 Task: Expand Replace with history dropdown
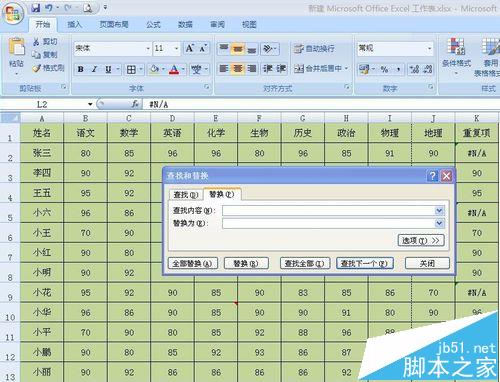pyautogui.click(x=439, y=223)
